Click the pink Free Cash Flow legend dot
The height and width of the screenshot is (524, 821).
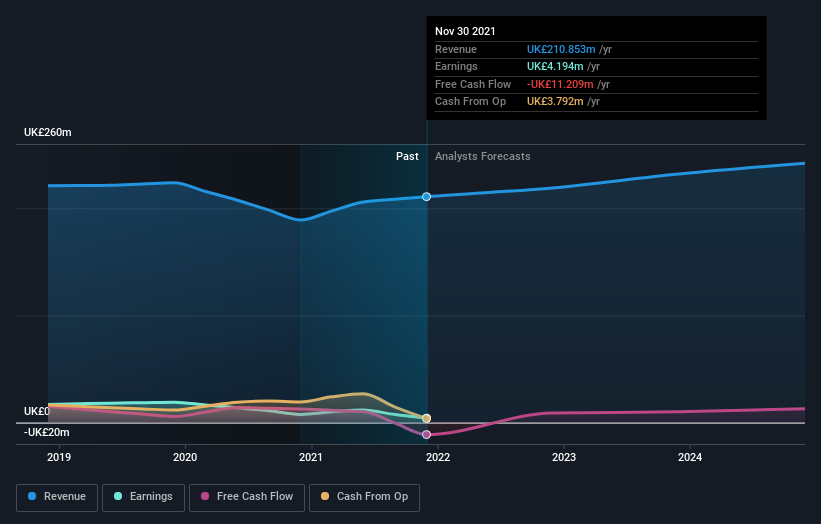click(205, 496)
